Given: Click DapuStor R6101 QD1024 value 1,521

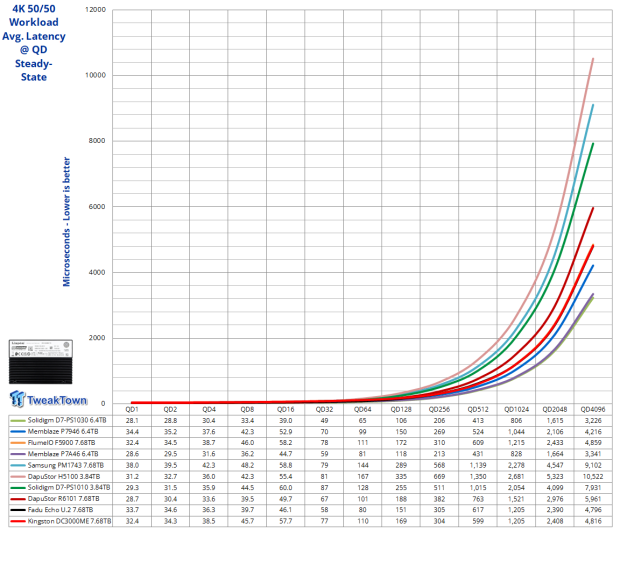Looking at the screenshot, I should 516,499.
